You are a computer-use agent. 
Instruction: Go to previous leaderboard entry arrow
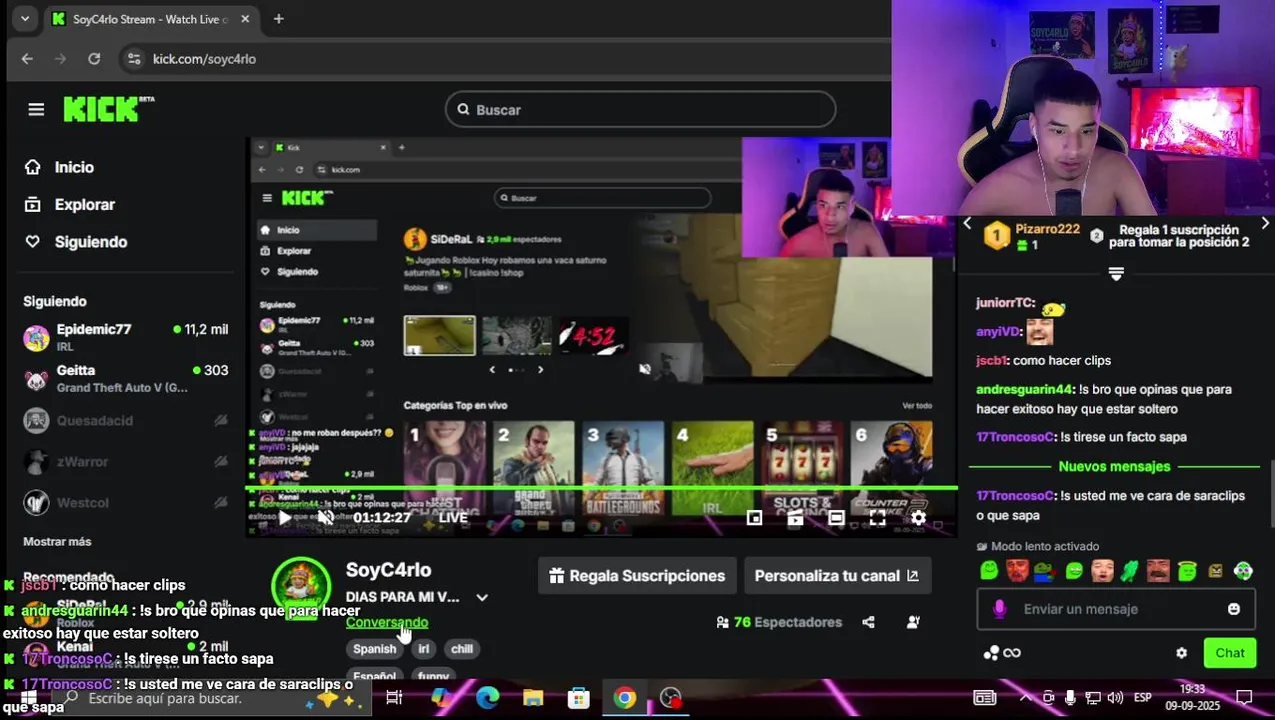coord(967,224)
